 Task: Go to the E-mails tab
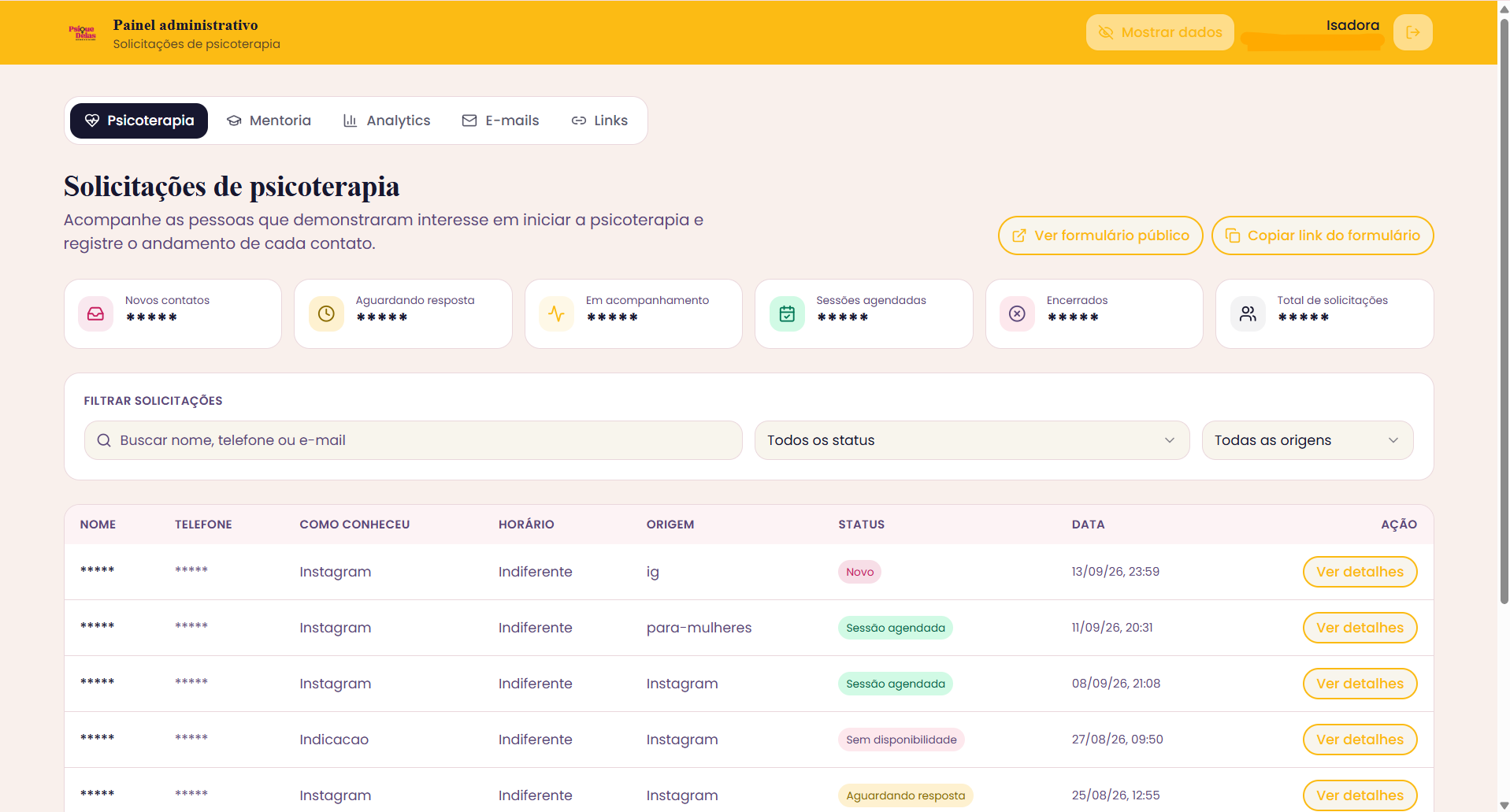point(500,121)
